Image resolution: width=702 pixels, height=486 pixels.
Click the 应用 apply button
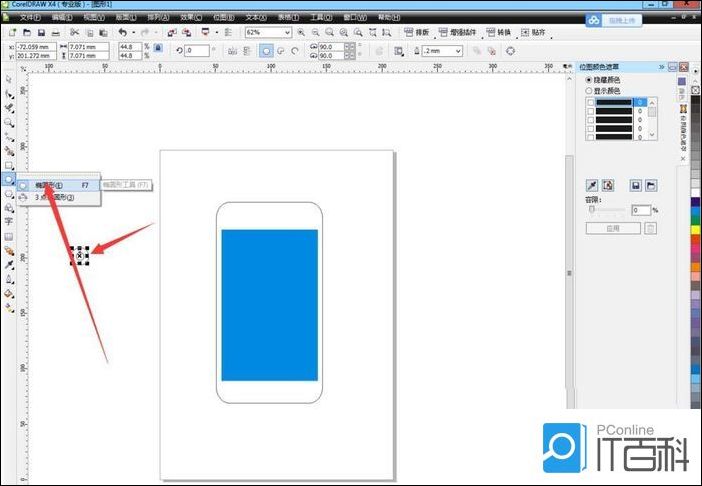tap(612, 228)
